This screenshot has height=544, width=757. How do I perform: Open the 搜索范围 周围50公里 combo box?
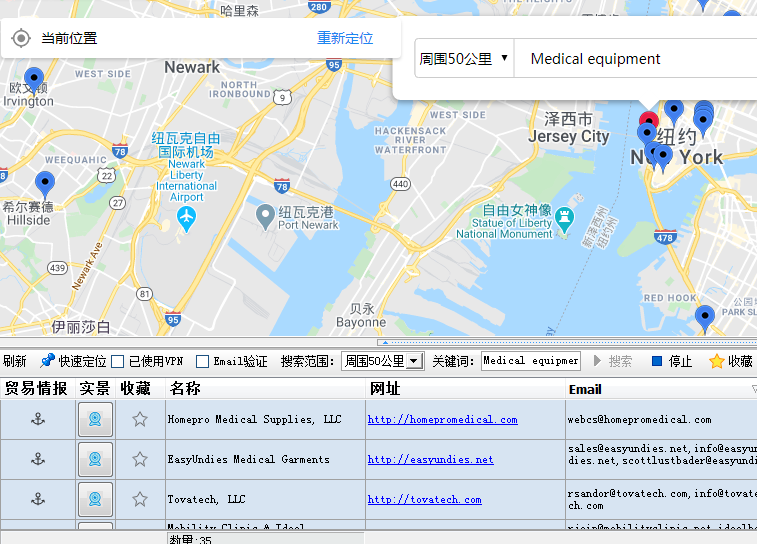[x=382, y=361]
